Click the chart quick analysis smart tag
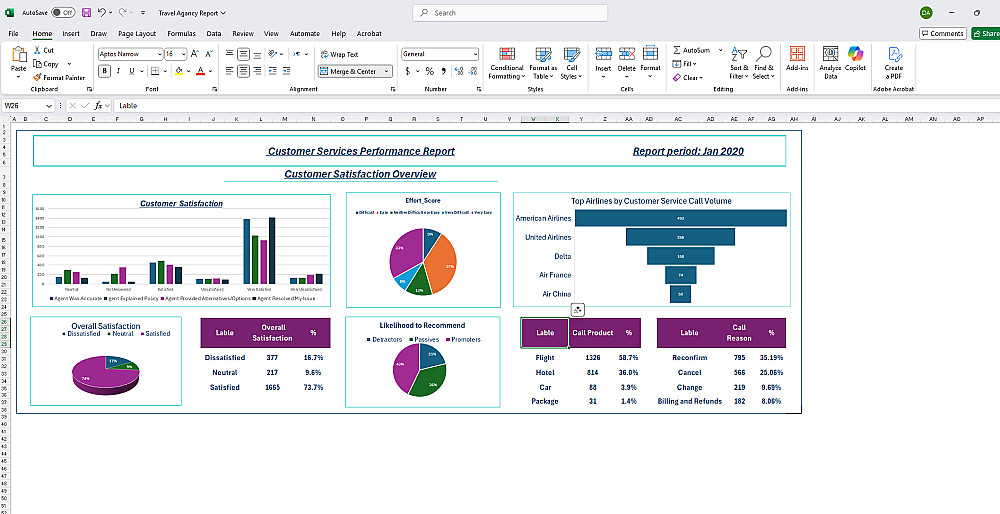The width and height of the screenshot is (1000, 514). click(x=577, y=310)
